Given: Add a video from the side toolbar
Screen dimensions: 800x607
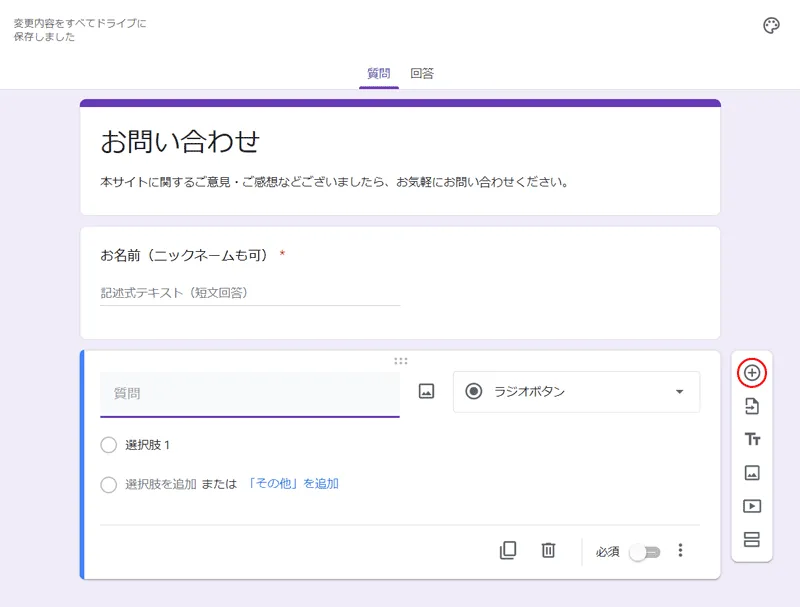Looking at the screenshot, I should coord(752,506).
